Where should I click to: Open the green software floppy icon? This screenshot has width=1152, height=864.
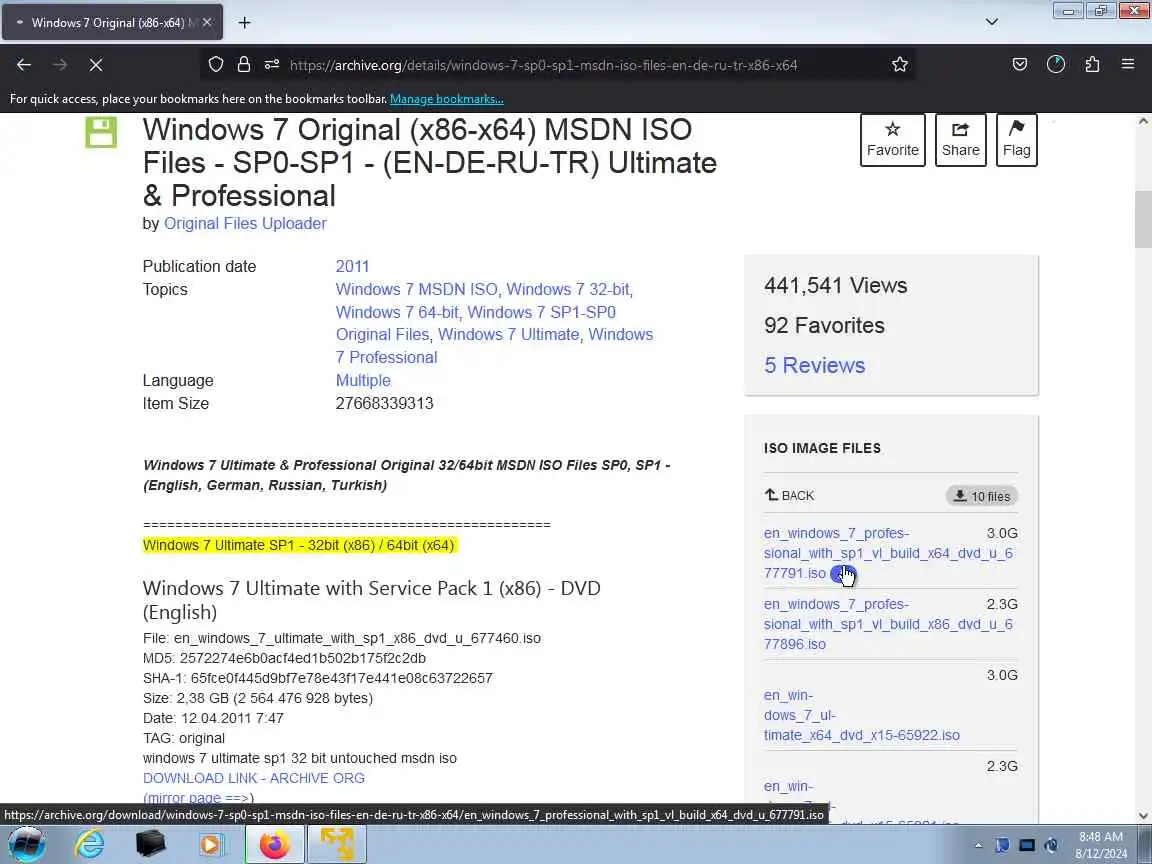click(101, 132)
